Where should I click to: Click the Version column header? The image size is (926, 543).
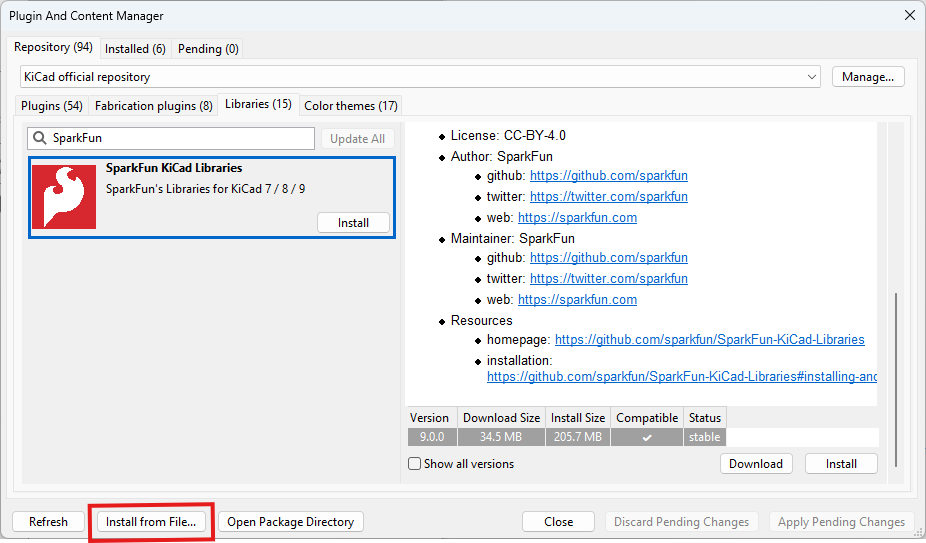tap(432, 418)
